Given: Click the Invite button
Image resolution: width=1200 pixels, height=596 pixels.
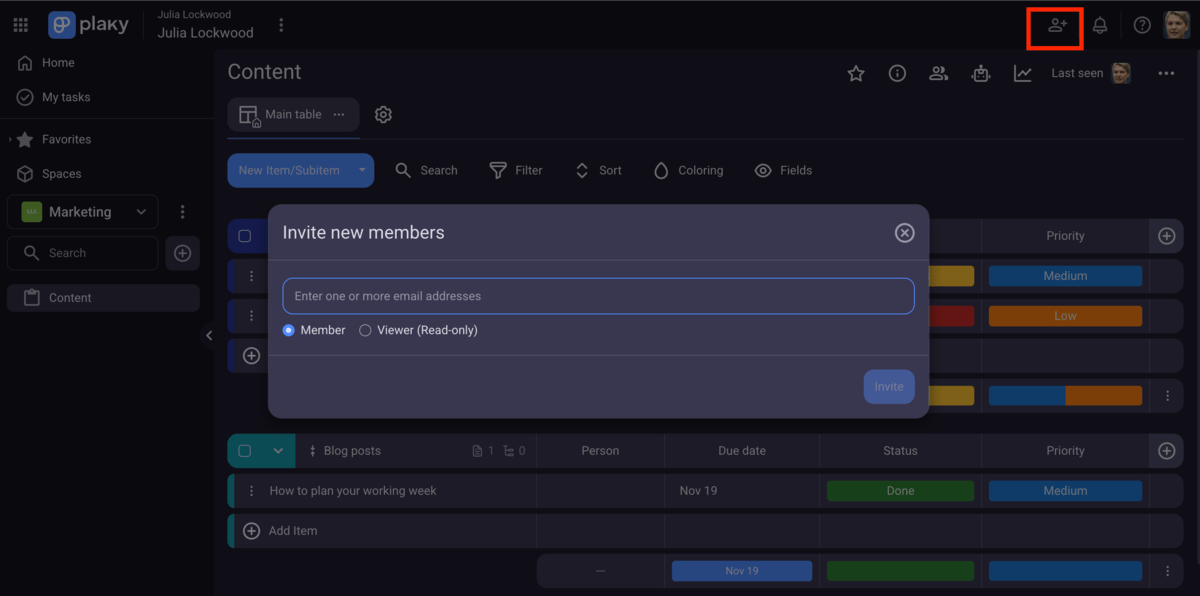Looking at the screenshot, I should 888,387.
